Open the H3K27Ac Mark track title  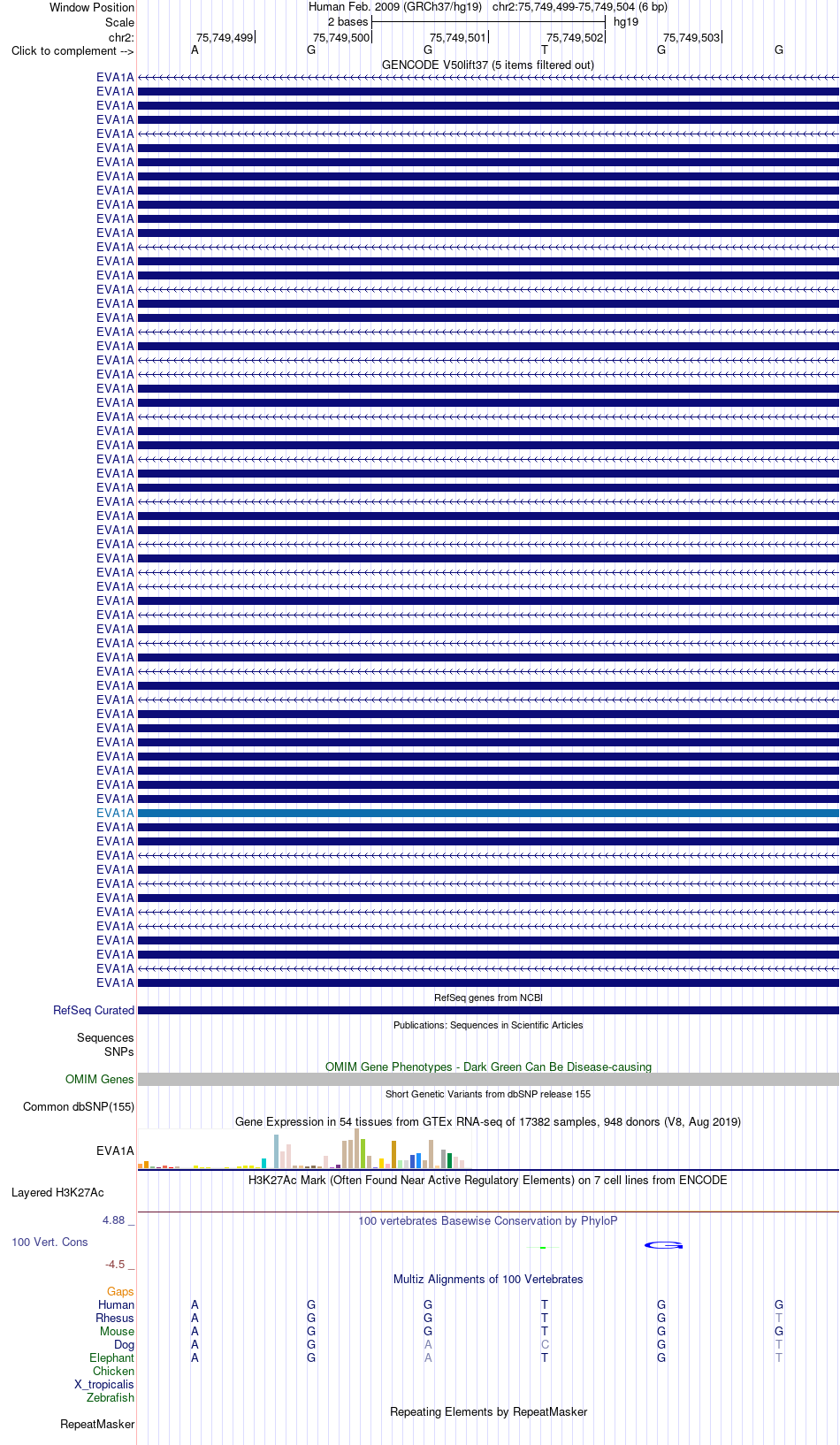488,1180
